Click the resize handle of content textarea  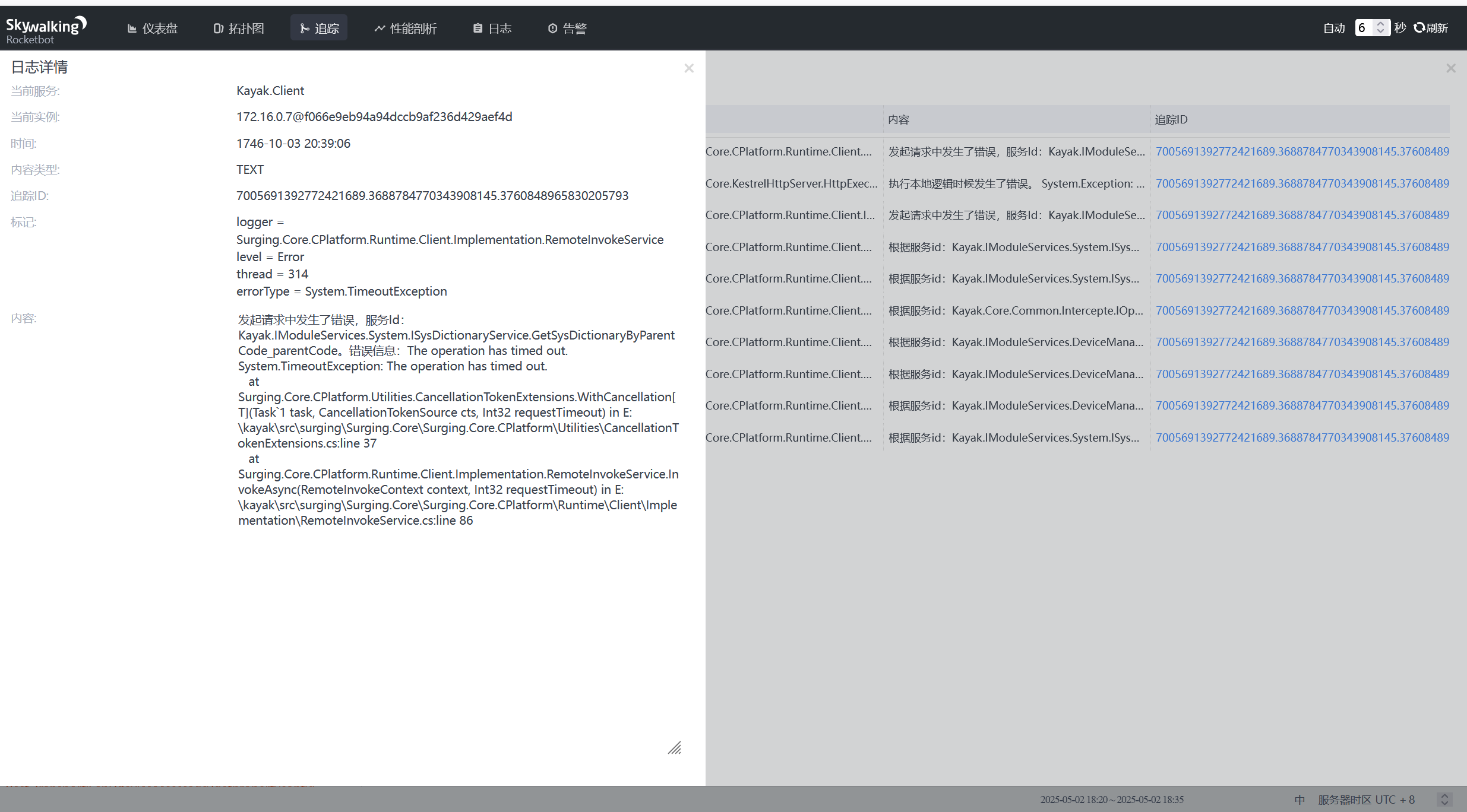pos(675,748)
